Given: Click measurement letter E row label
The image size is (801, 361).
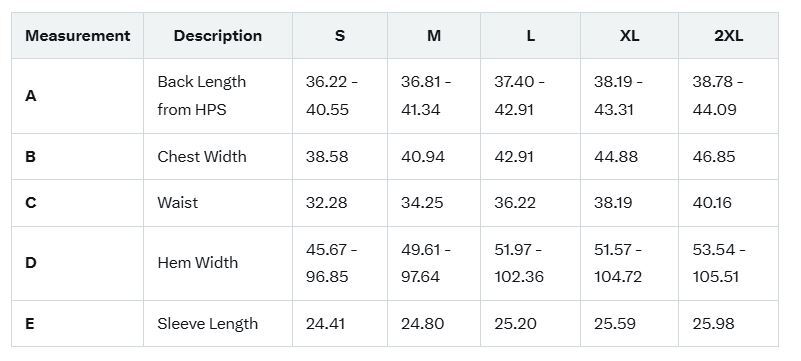Looking at the screenshot, I should [x=30, y=324].
